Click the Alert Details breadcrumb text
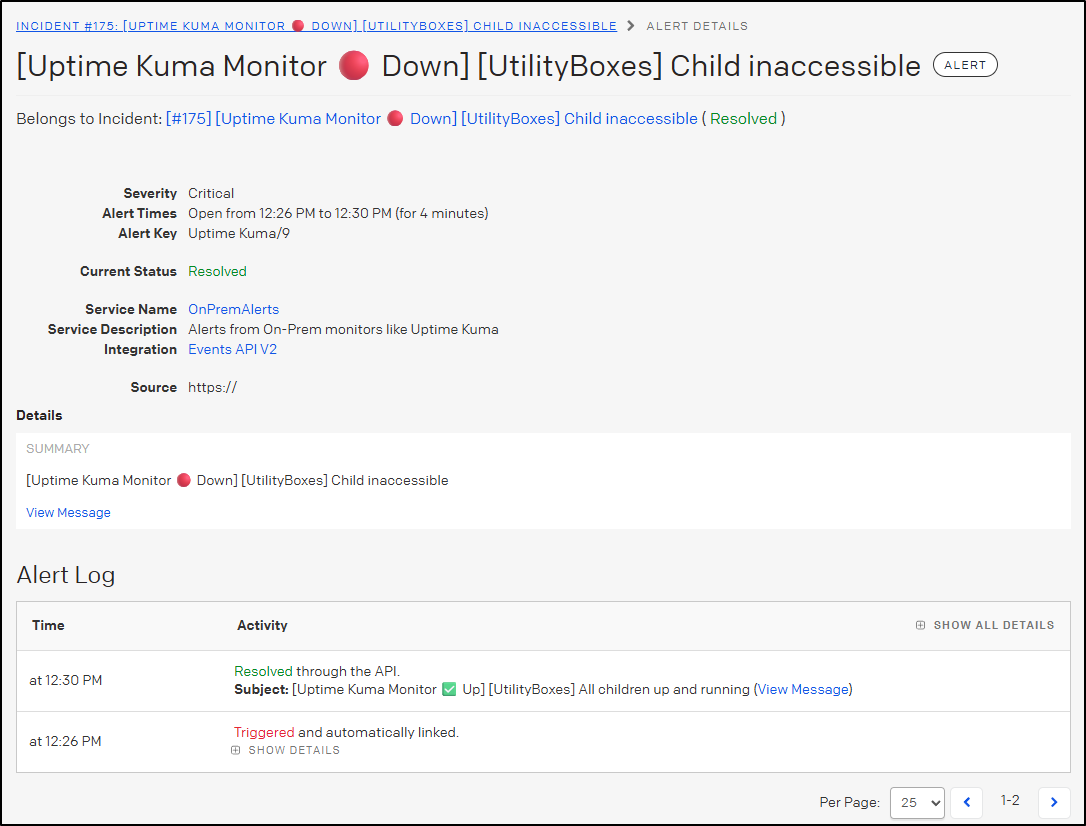 click(697, 26)
